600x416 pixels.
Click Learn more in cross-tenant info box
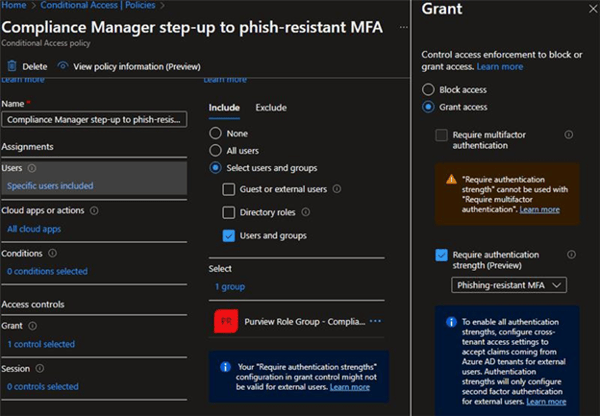(x=546, y=401)
